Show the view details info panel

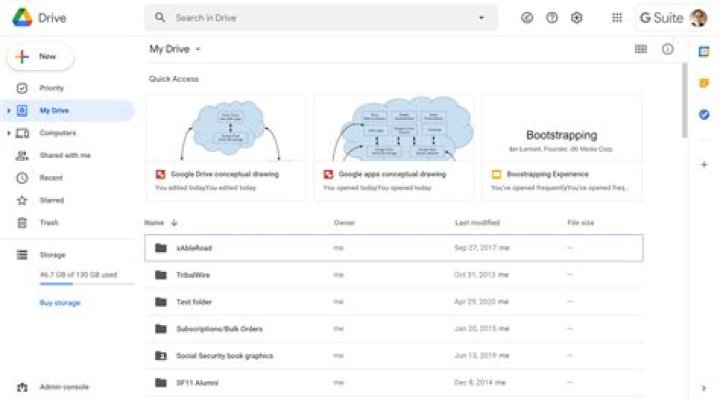tap(668, 49)
